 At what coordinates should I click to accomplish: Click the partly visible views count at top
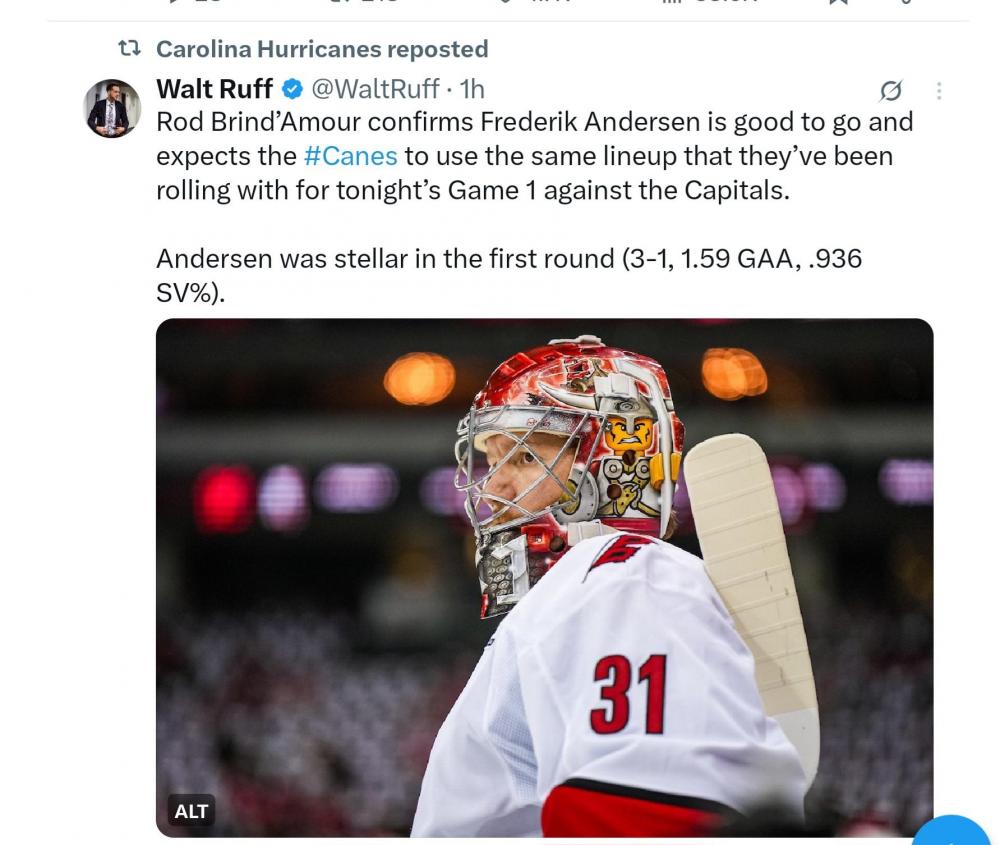[x=700, y=3]
